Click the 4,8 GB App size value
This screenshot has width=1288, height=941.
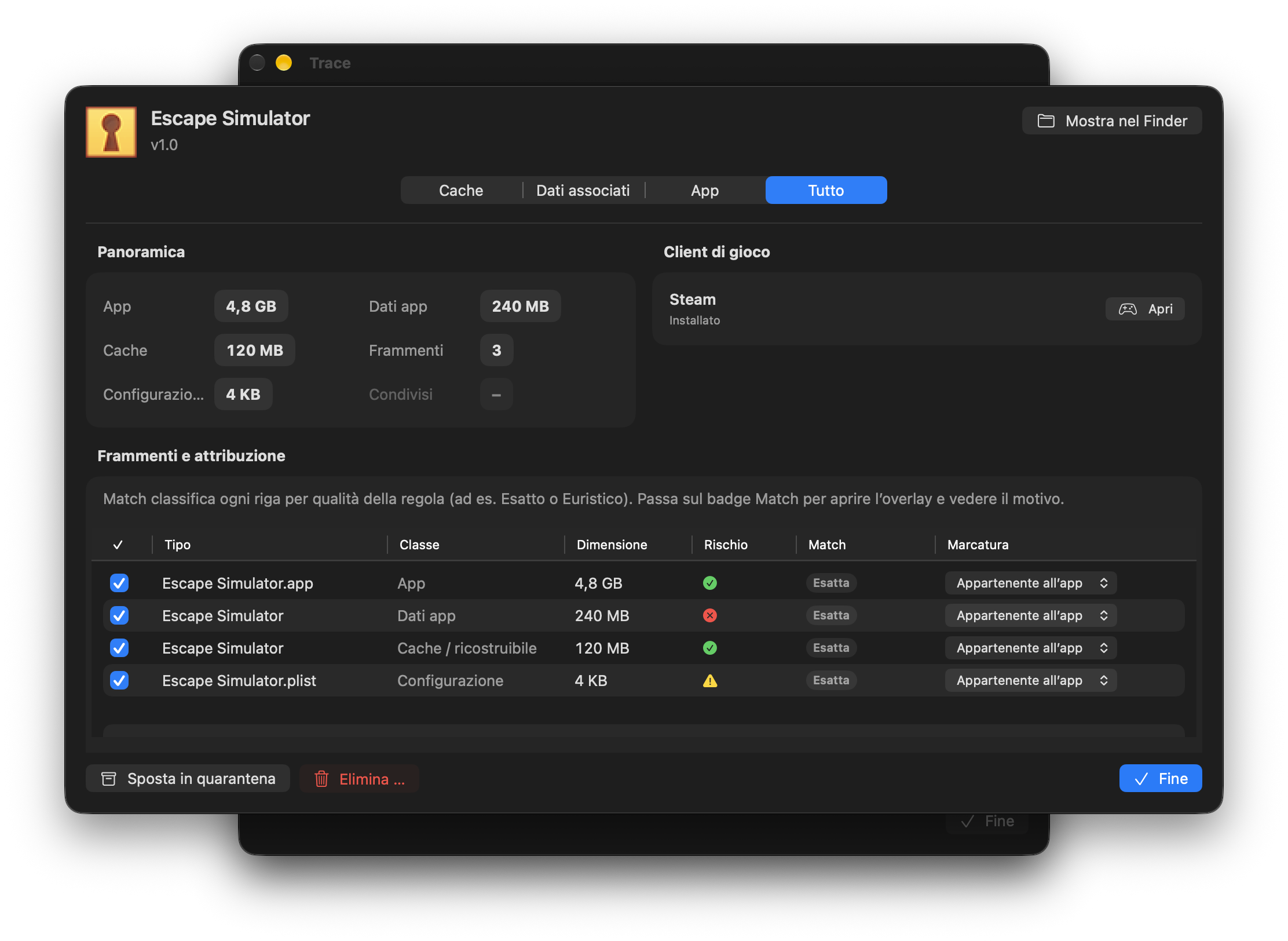click(x=251, y=306)
